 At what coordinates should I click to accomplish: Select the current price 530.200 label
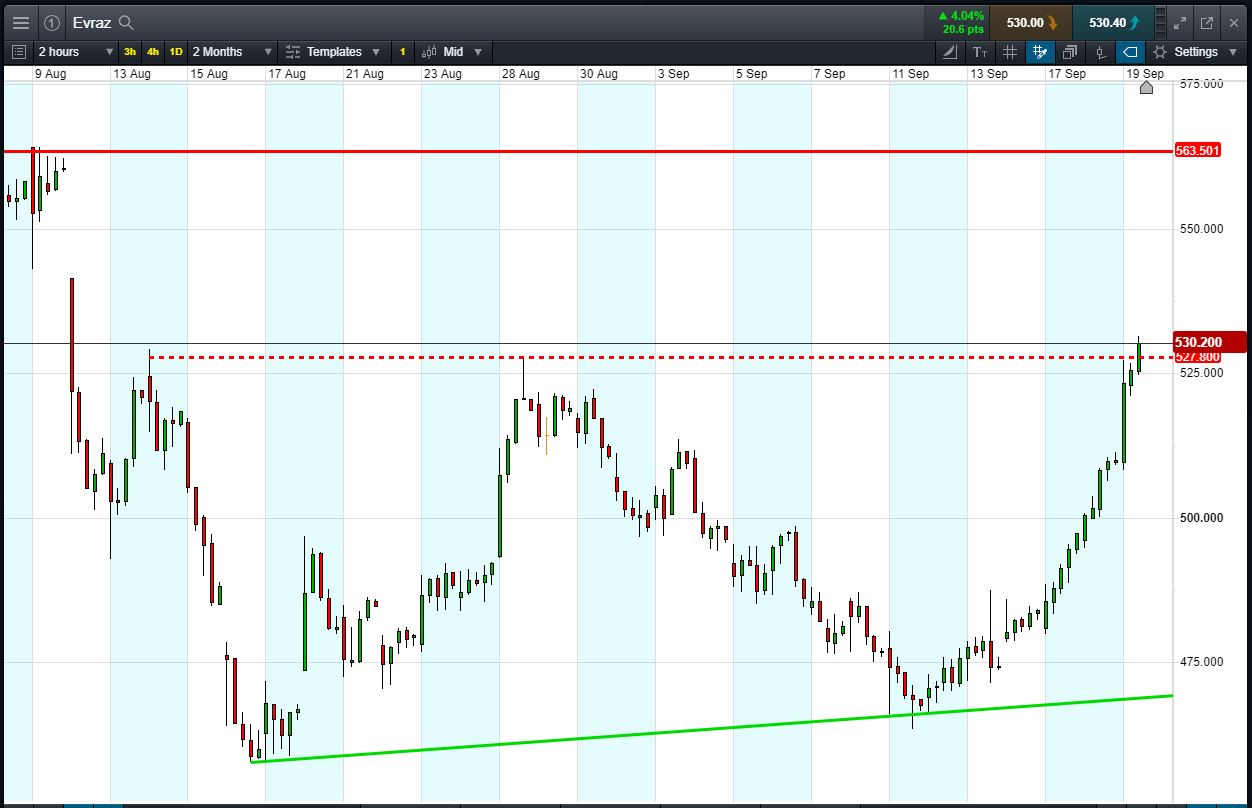[x=1210, y=342]
